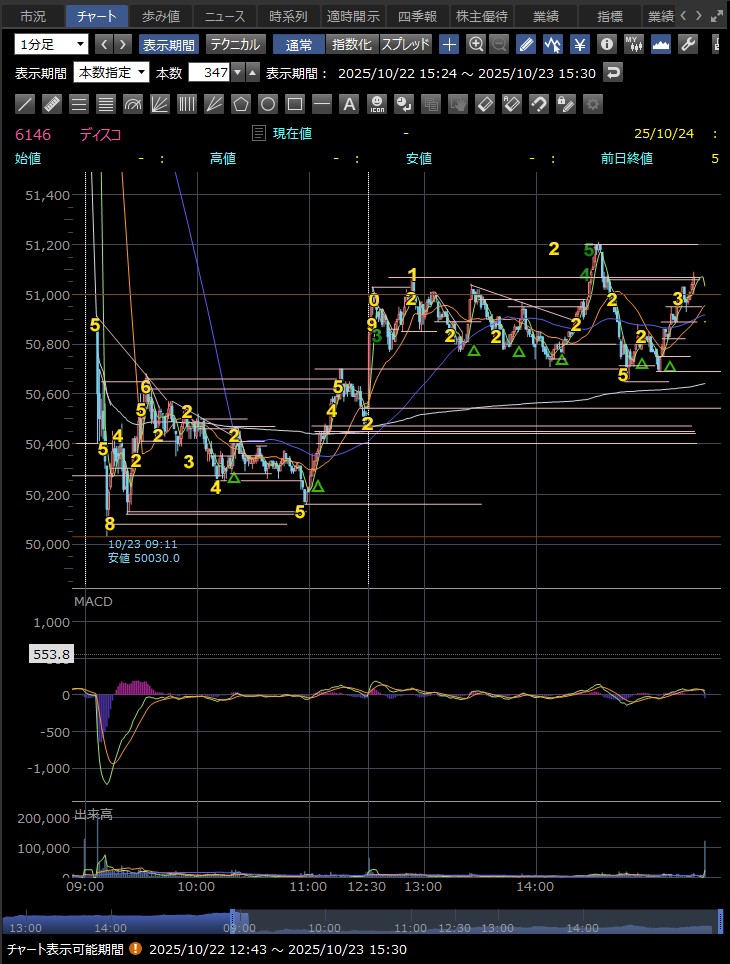This screenshot has height=964, width=730.
Task: Open settings with the wrench icon
Action: [687, 44]
